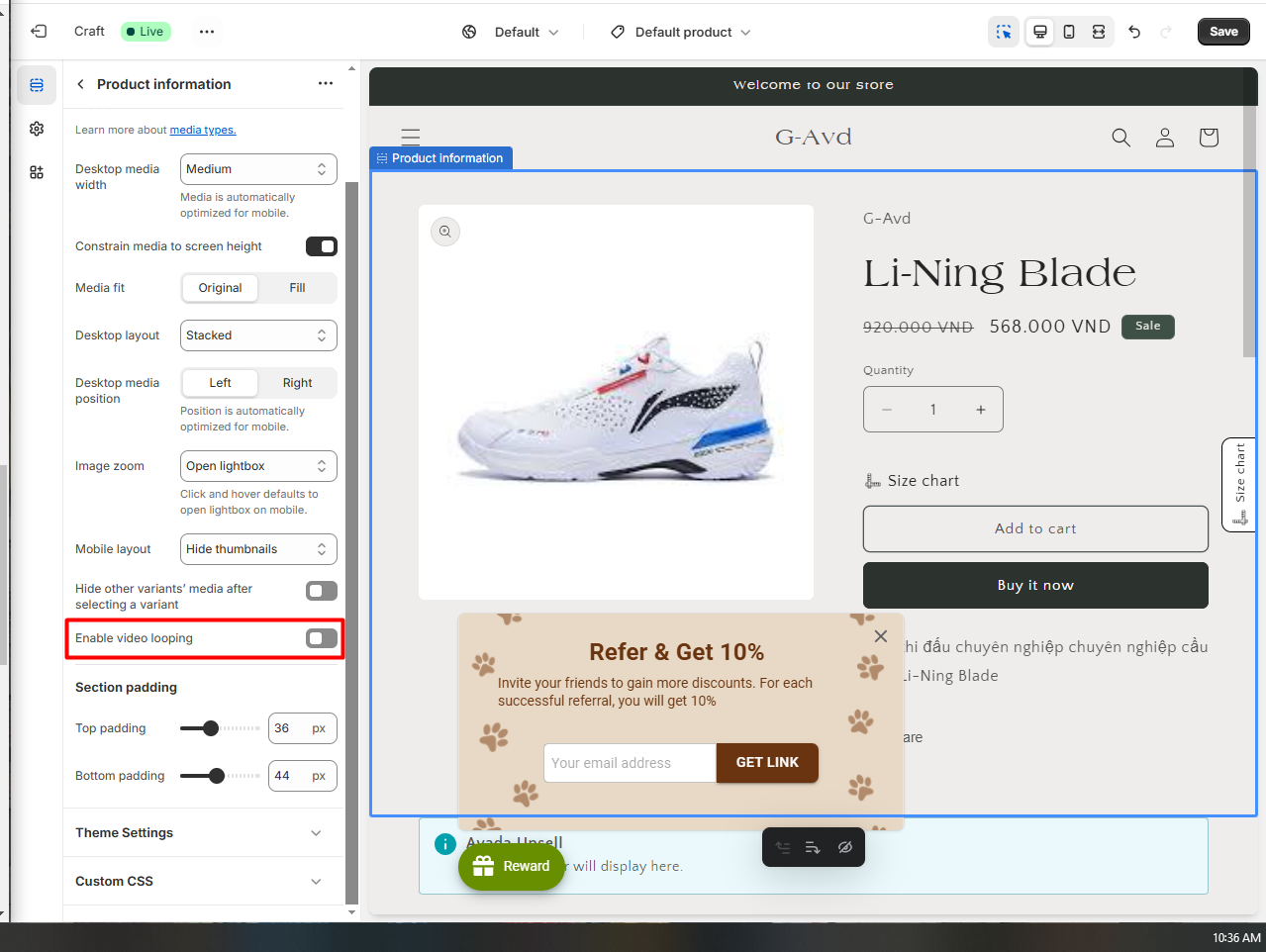
Task: Click the Your email address field
Action: pyautogui.click(x=630, y=763)
